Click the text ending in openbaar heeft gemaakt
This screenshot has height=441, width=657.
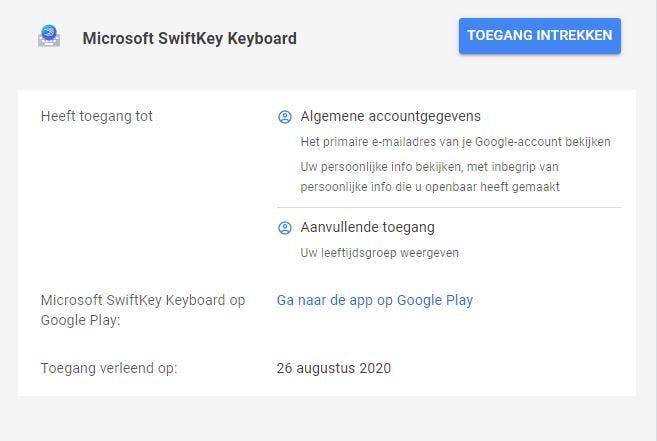[430, 187]
